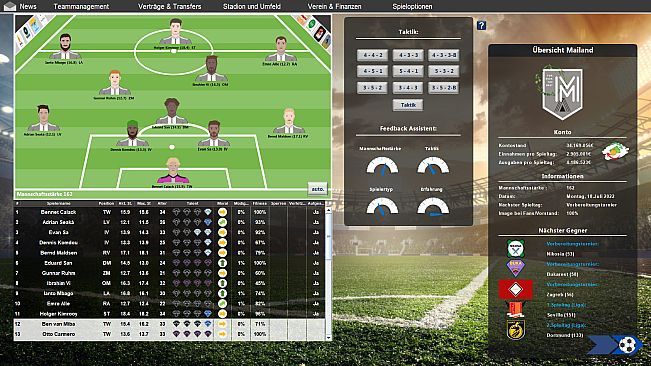The image size is (651, 366).
Task: Select the Otto Carmero row
Action: point(169,334)
